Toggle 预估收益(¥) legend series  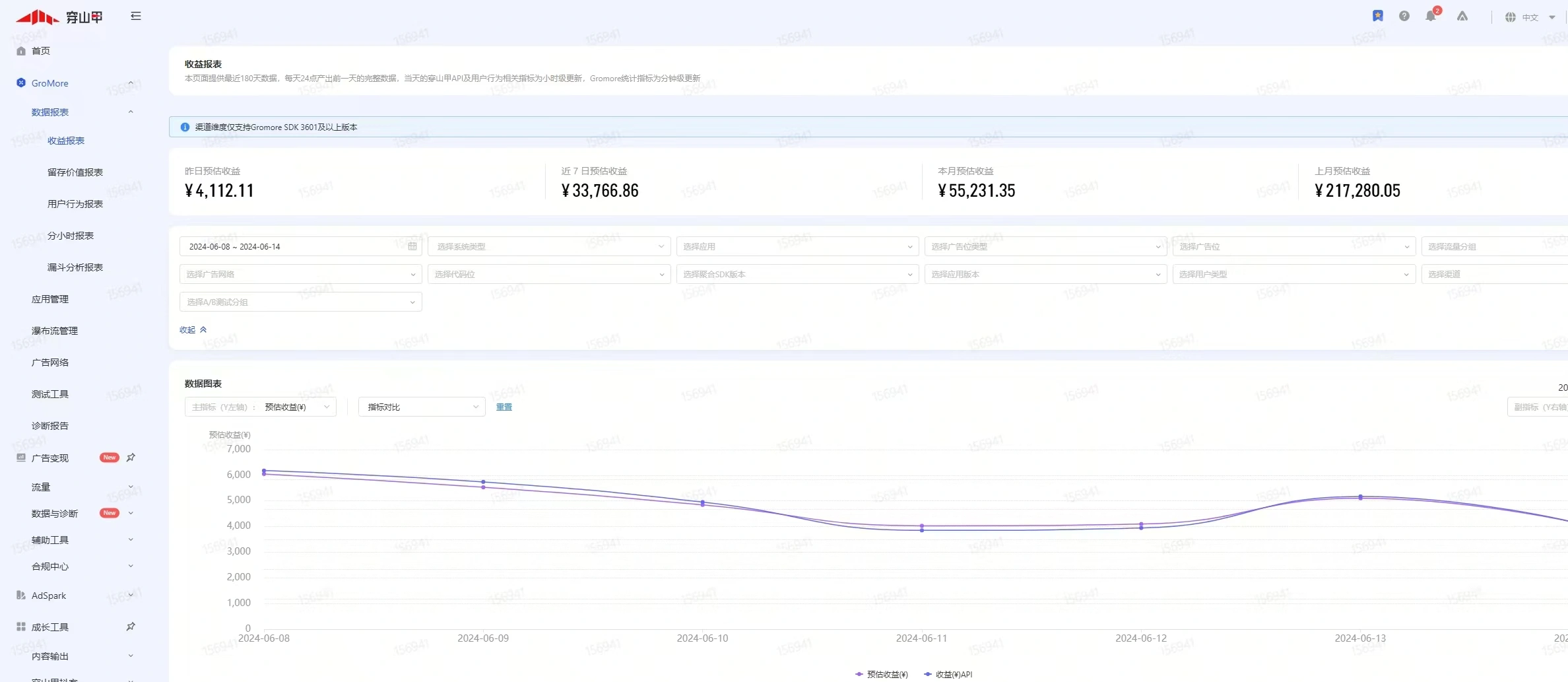(x=881, y=674)
